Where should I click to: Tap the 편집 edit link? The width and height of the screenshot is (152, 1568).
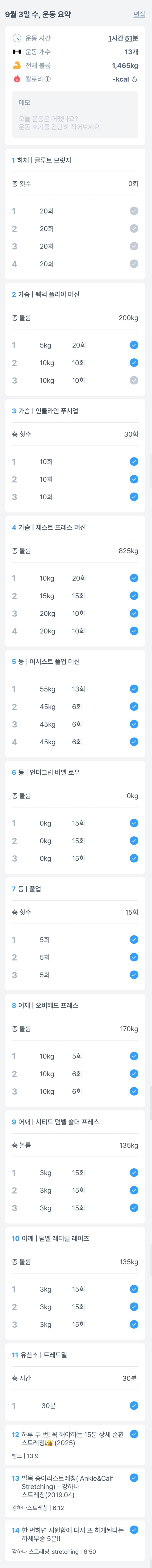pyautogui.click(x=139, y=14)
